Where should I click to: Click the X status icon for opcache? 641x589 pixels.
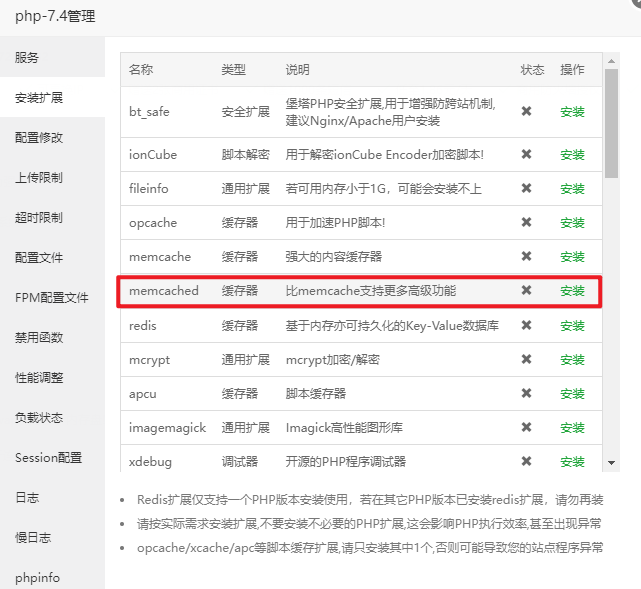click(x=527, y=222)
